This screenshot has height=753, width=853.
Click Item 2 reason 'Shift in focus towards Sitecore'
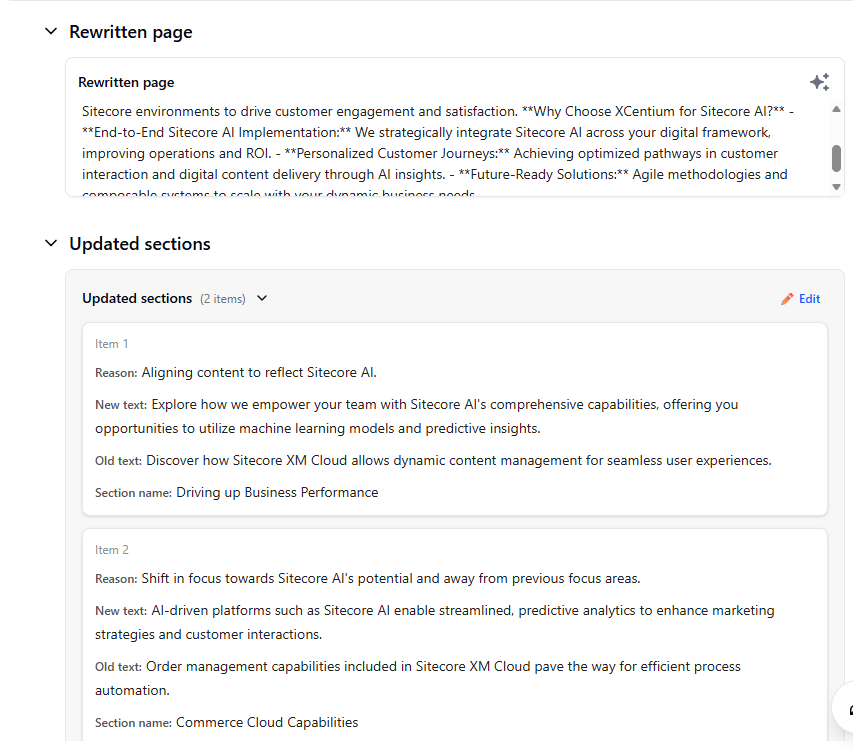(x=390, y=579)
